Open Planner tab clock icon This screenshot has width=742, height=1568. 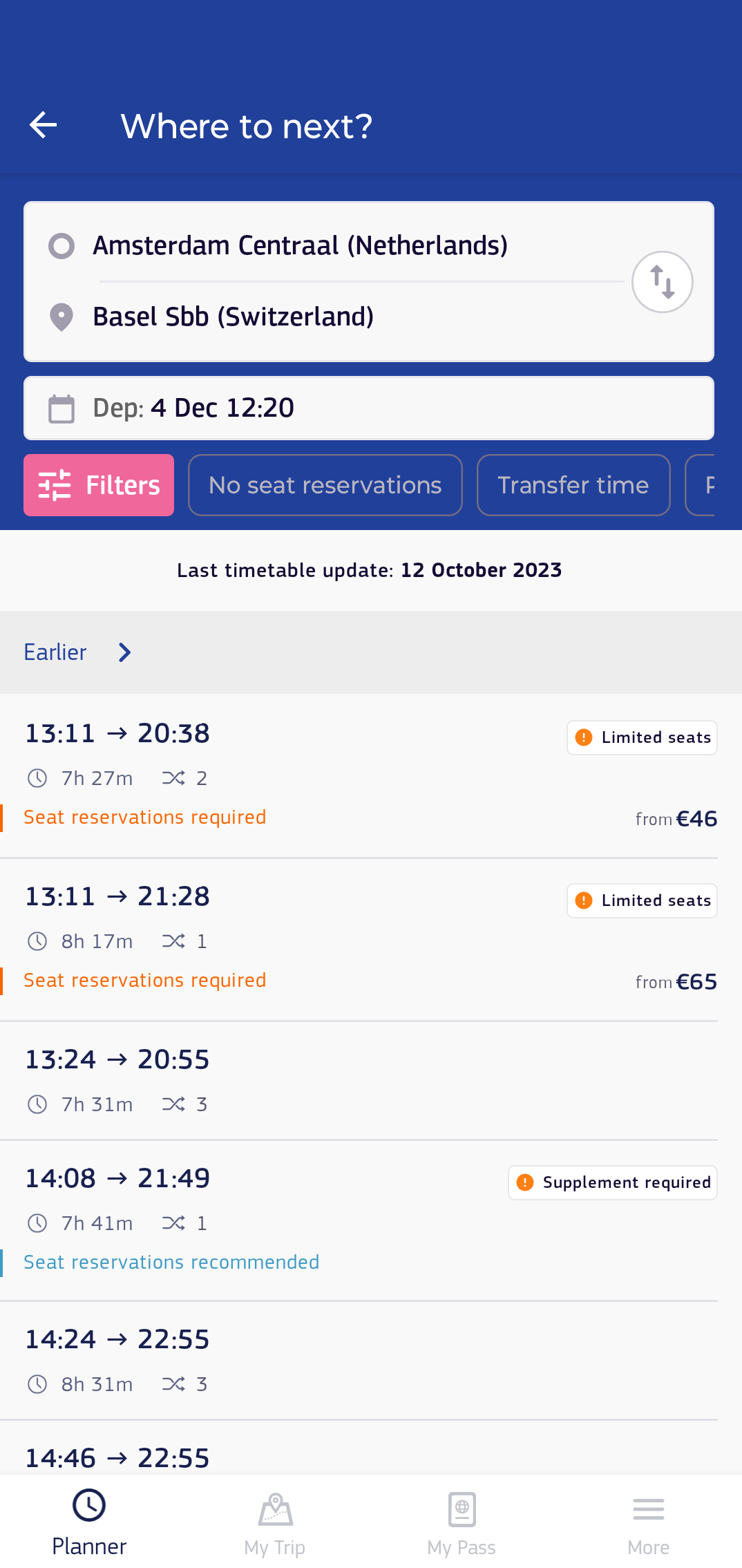[x=89, y=1506]
